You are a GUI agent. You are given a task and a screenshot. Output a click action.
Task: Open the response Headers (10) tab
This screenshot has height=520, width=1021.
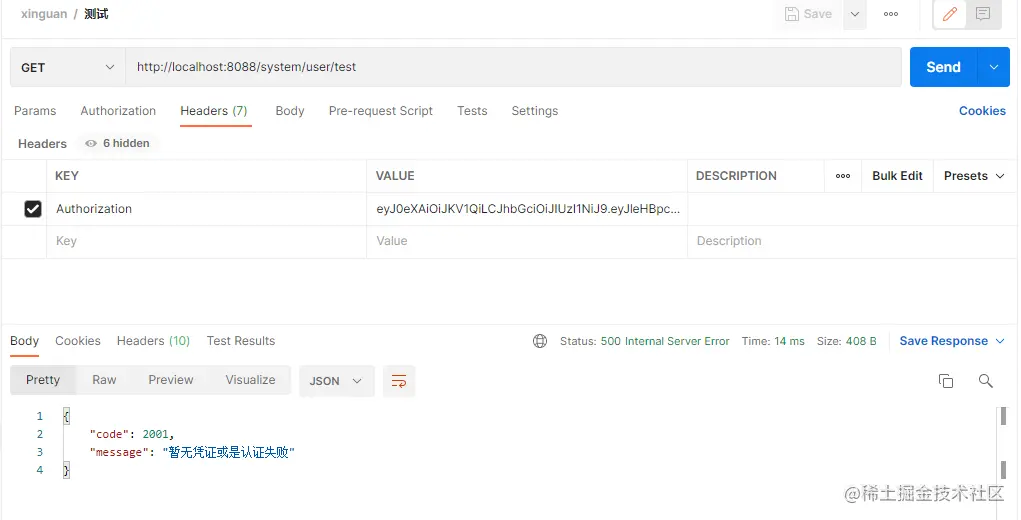click(154, 341)
